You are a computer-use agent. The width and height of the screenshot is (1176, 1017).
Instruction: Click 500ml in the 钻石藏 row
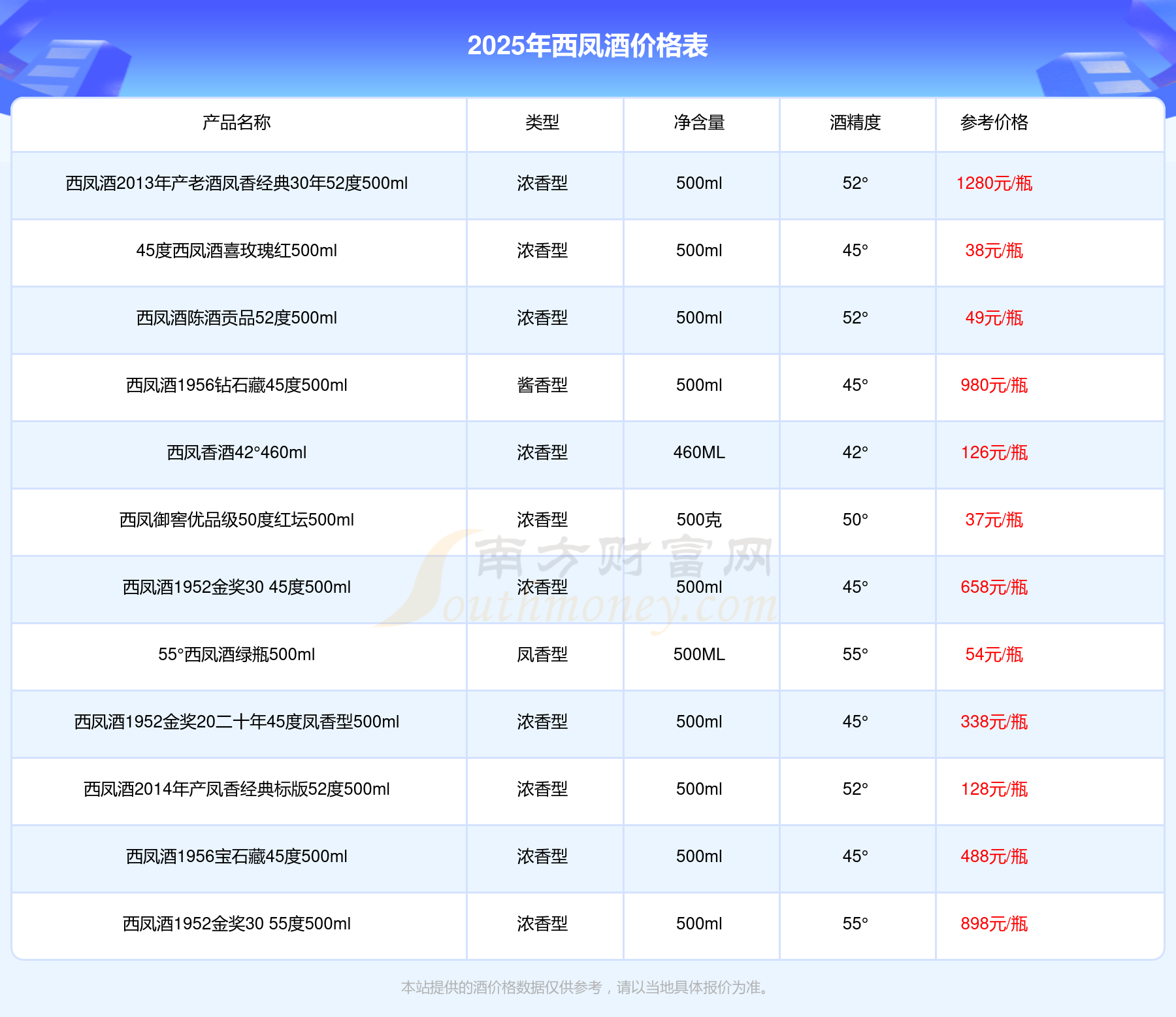699,385
